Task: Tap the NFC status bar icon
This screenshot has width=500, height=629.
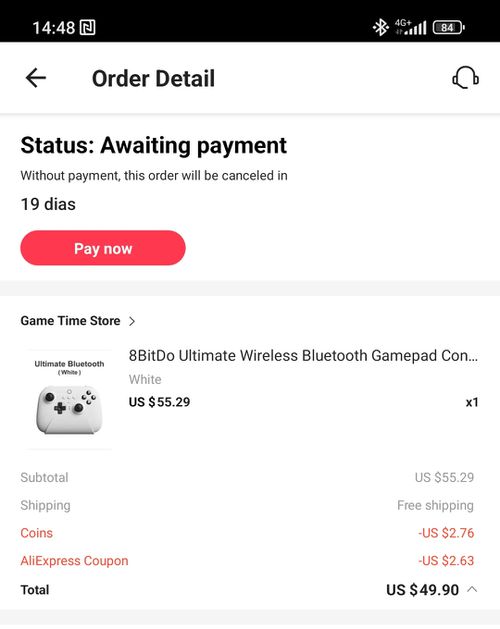Action: coord(87,28)
